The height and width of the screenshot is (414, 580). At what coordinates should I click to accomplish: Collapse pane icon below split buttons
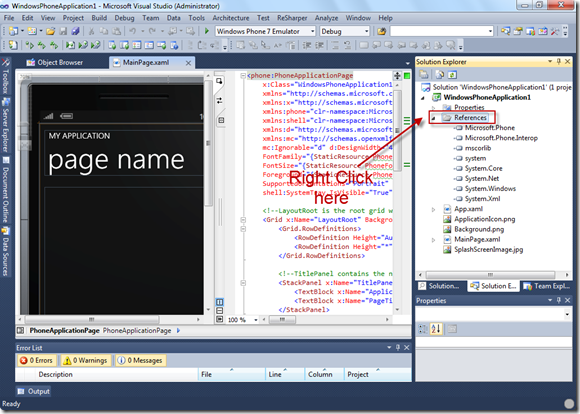coord(219,319)
